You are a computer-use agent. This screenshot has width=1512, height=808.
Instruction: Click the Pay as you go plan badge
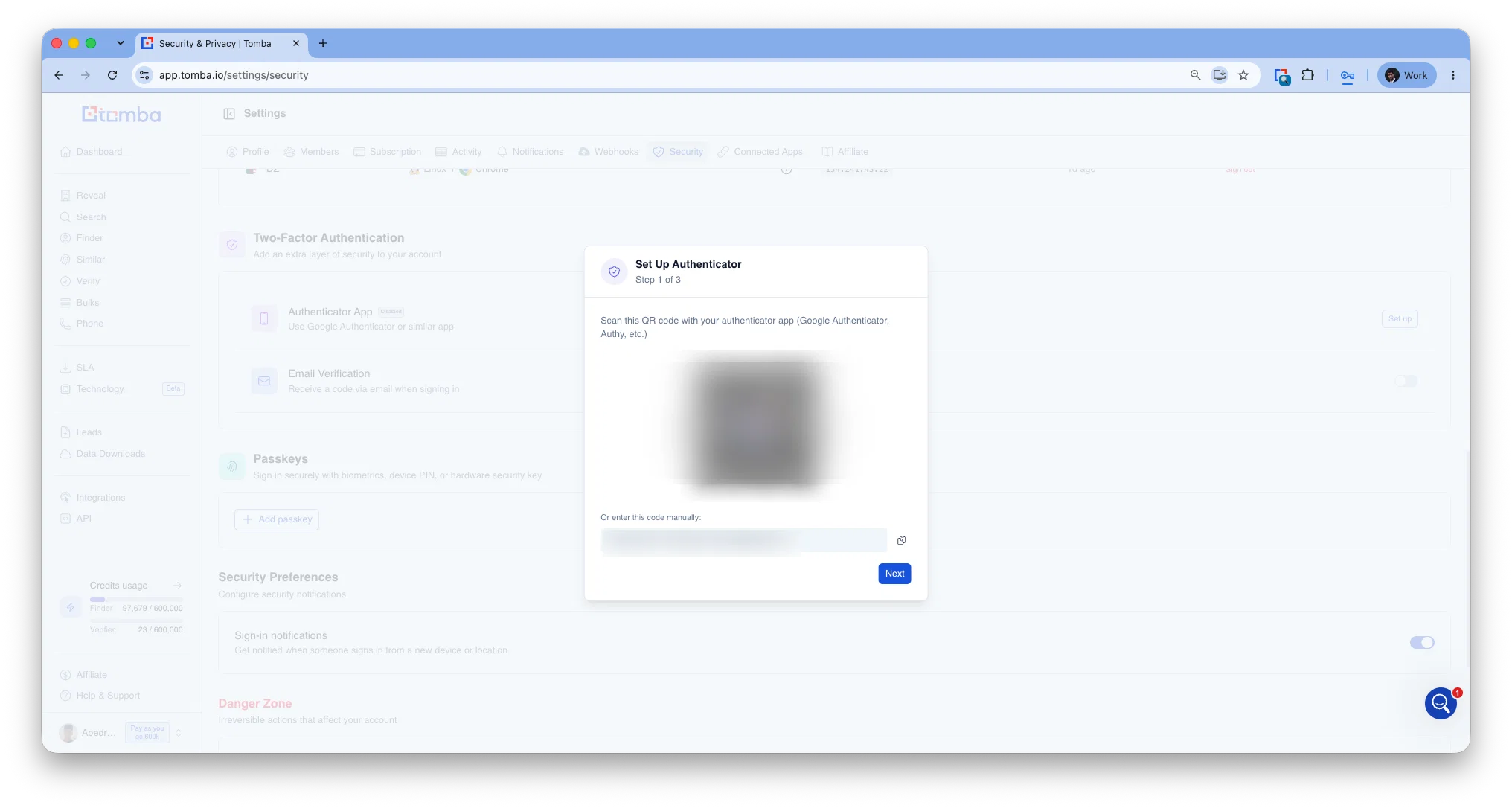pyautogui.click(x=147, y=733)
